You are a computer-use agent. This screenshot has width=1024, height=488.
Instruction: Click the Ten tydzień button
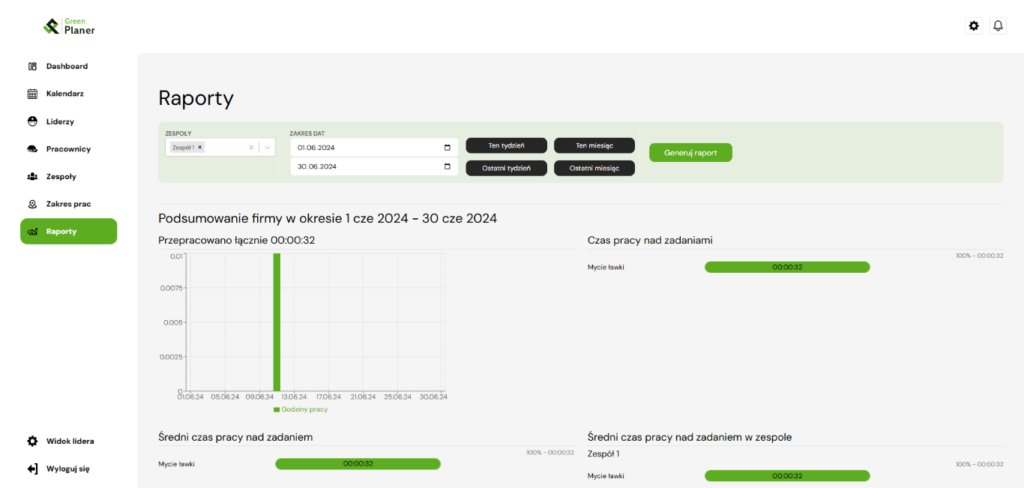[506, 146]
